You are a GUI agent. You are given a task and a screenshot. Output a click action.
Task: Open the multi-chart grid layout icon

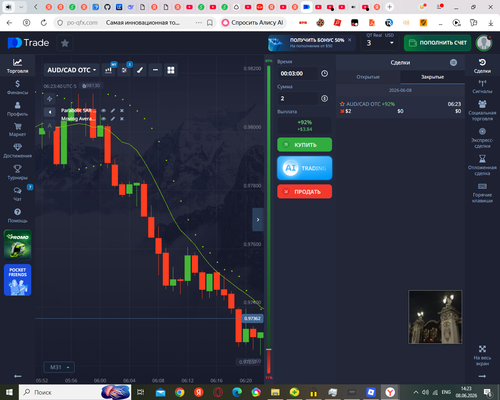171,70
